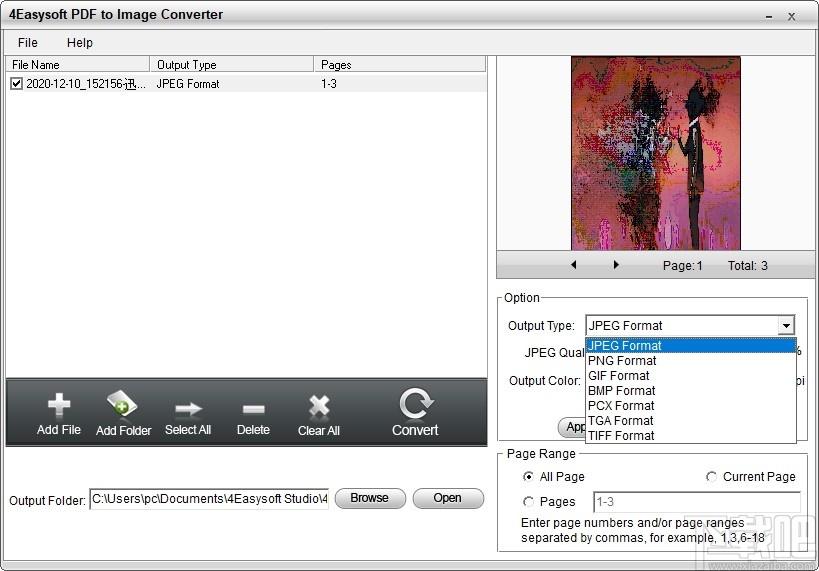This screenshot has height=571, width=819.
Task: Click the Add File plus icon
Action: [59, 405]
